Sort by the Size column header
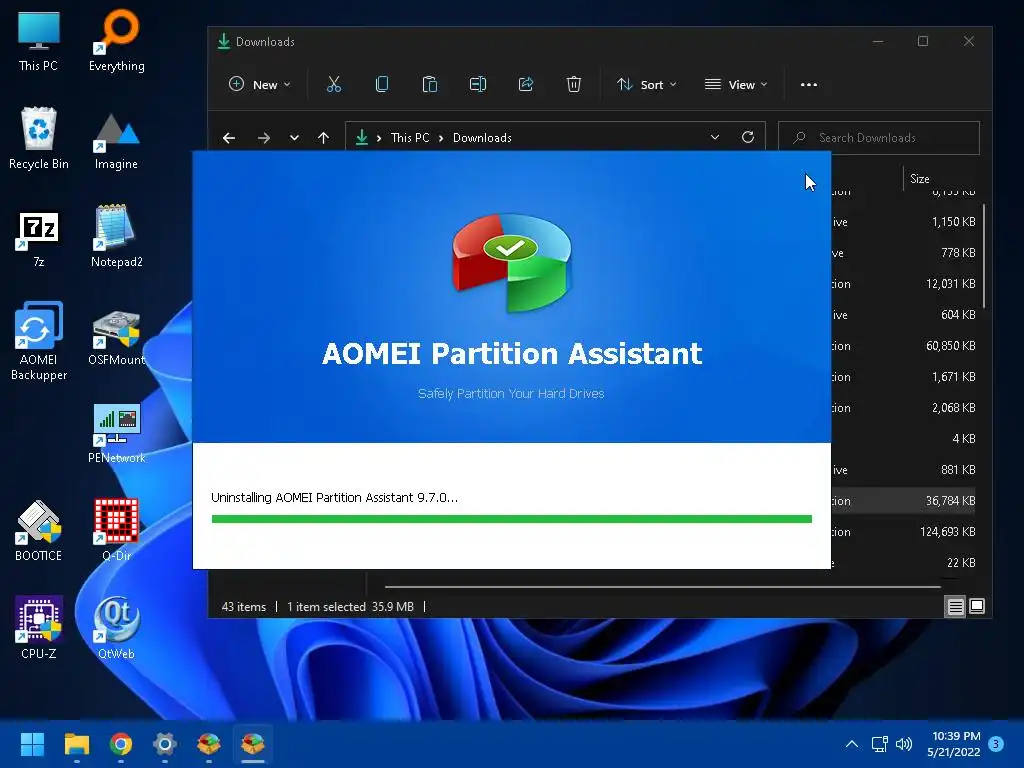The width and height of the screenshot is (1024, 768). click(x=920, y=178)
